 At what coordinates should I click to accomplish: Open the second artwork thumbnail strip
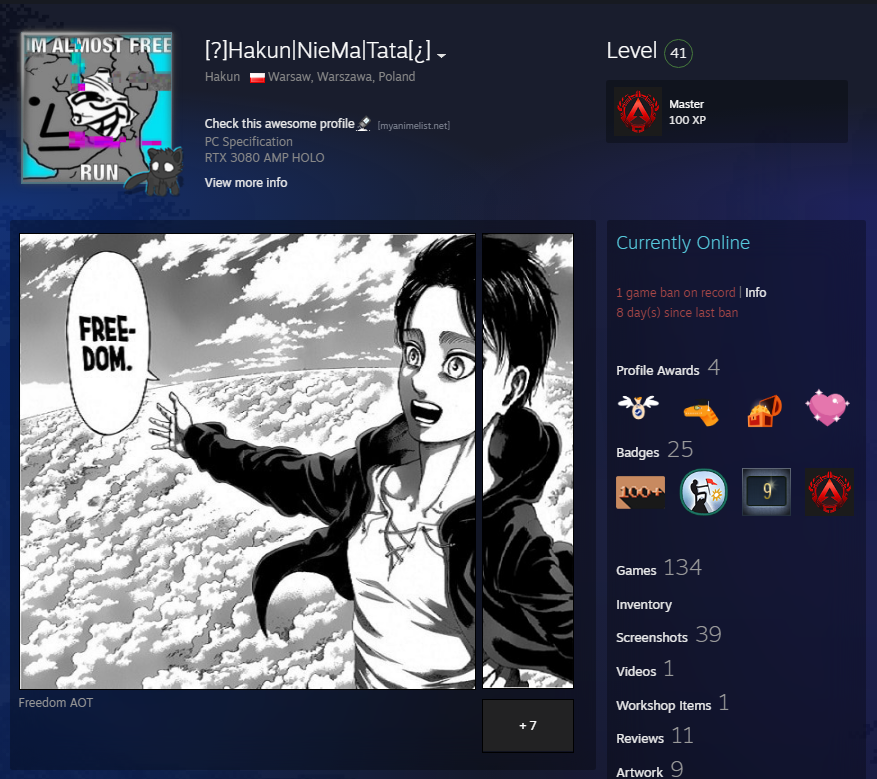pyautogui.click(x=528, y=461)
